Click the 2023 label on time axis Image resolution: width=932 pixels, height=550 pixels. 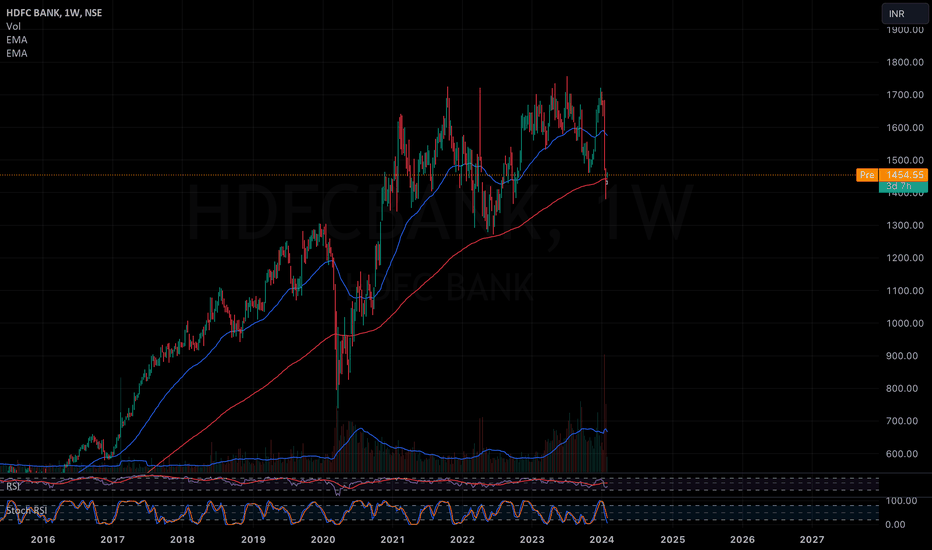[532, 540]
